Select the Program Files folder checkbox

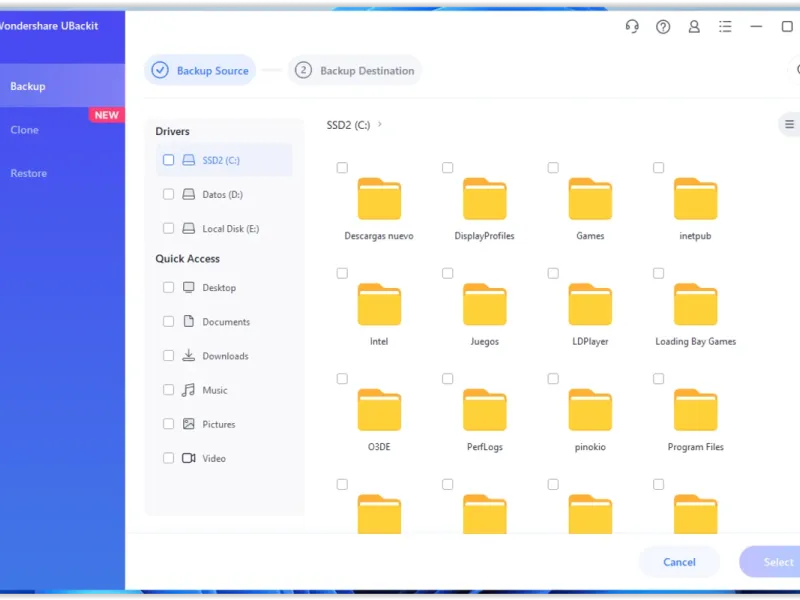click(x=659, y=379)
